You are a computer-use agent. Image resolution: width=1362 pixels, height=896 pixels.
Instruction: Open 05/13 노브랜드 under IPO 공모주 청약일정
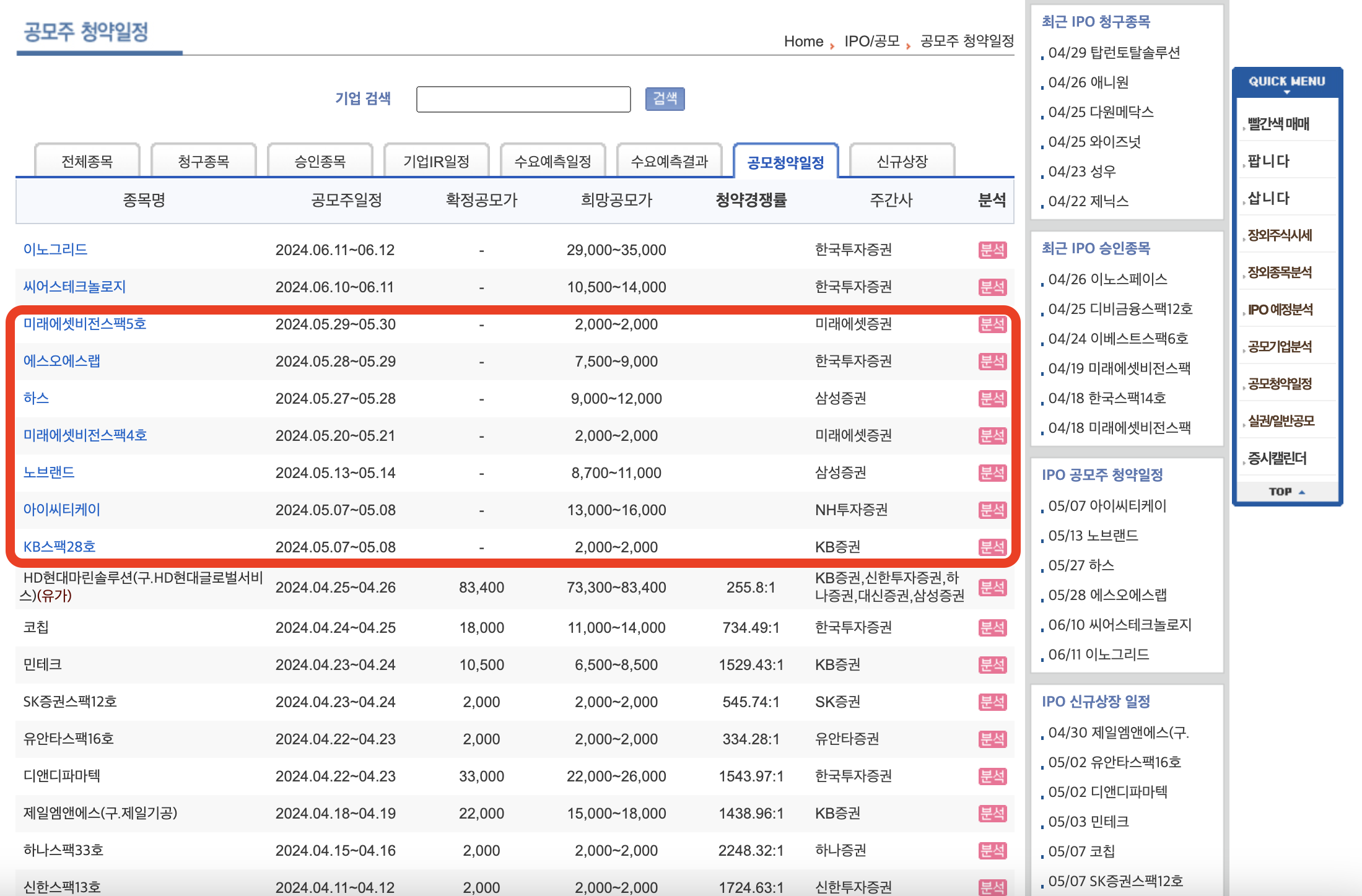(1094, 535)
